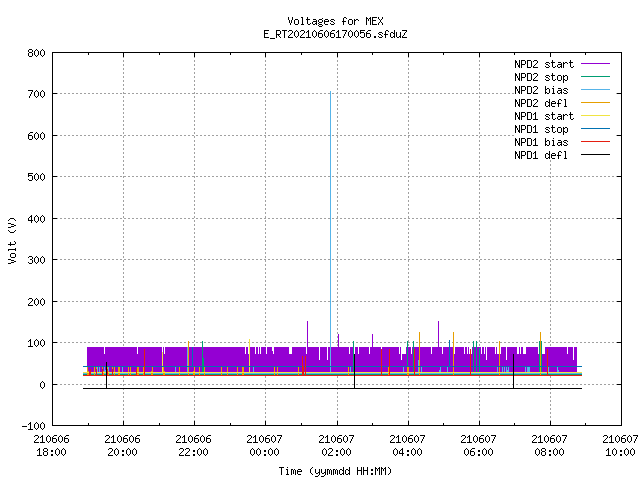Click the 0 y-axis tick label

42,385
